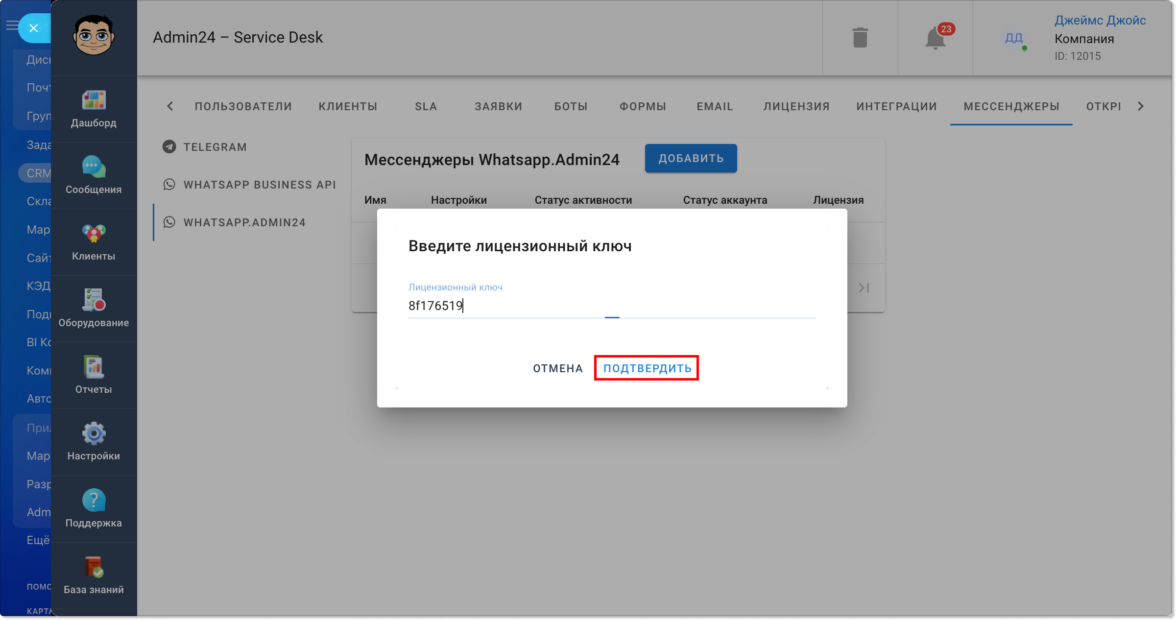Click the Настройки column header
The height and width of the screenshot is (620, 1176).
click(458, 200)
